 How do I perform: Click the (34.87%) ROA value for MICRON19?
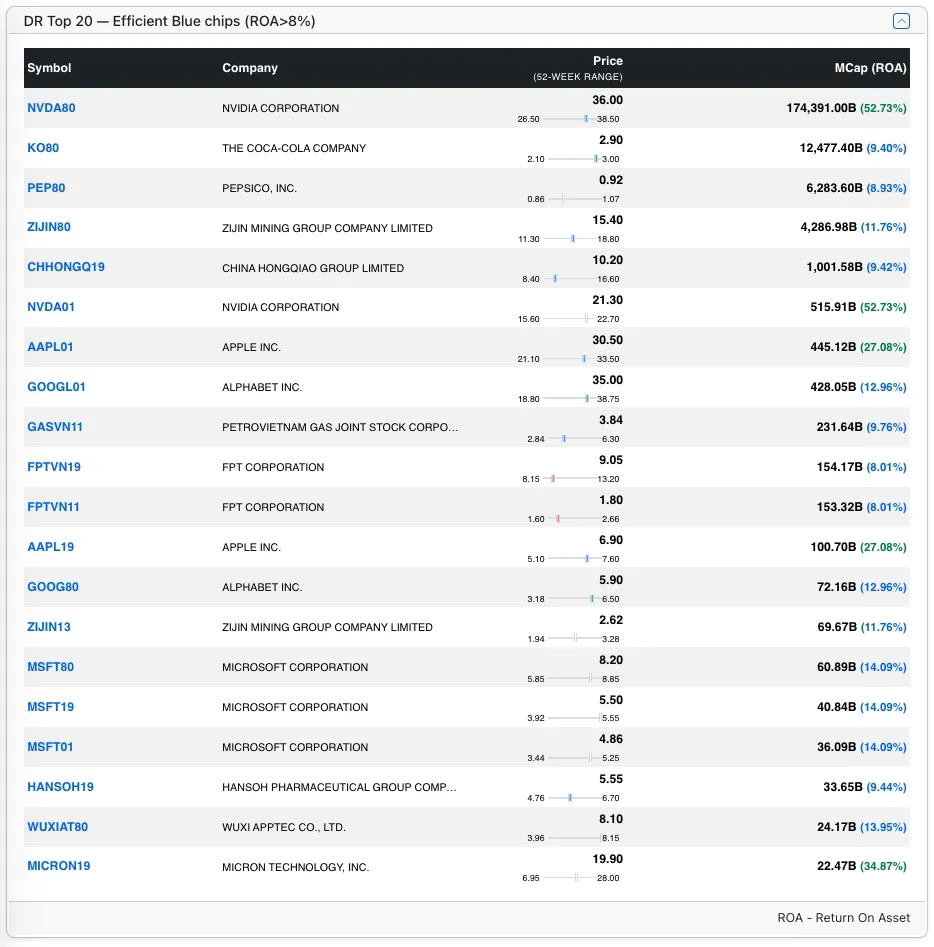(x=883, y=866)
